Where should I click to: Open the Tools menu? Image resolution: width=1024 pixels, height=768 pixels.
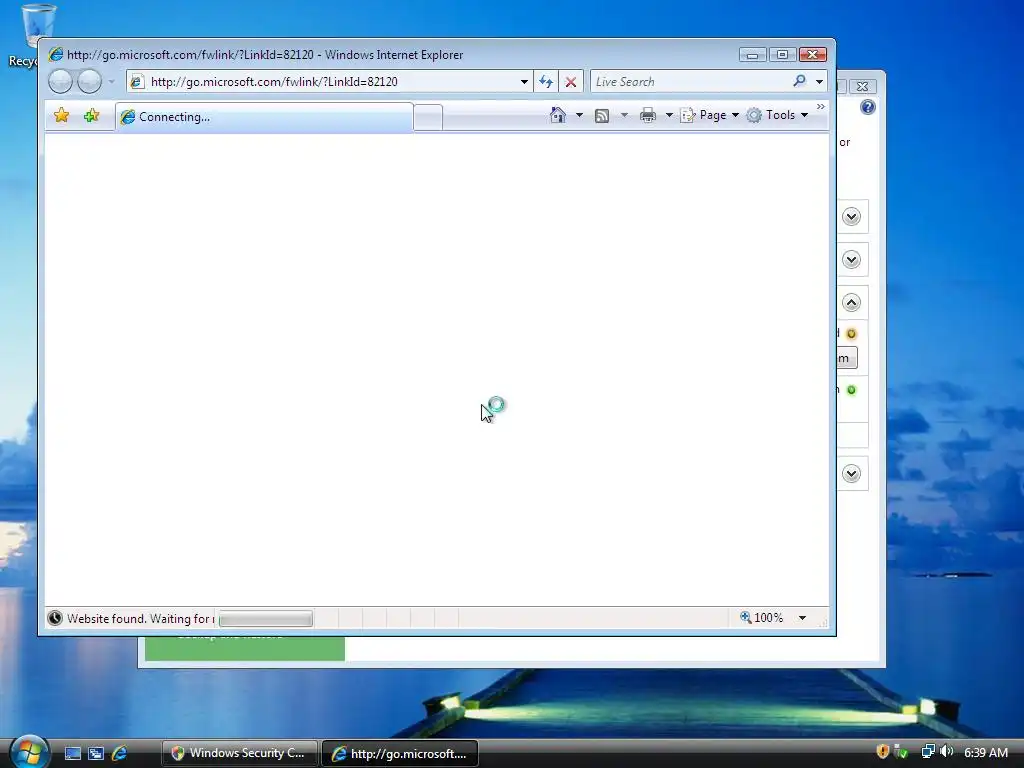(777, 115)
